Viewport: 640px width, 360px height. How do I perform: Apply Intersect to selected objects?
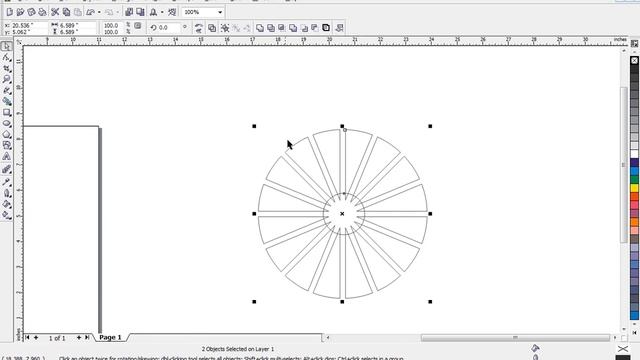(282, 28)
